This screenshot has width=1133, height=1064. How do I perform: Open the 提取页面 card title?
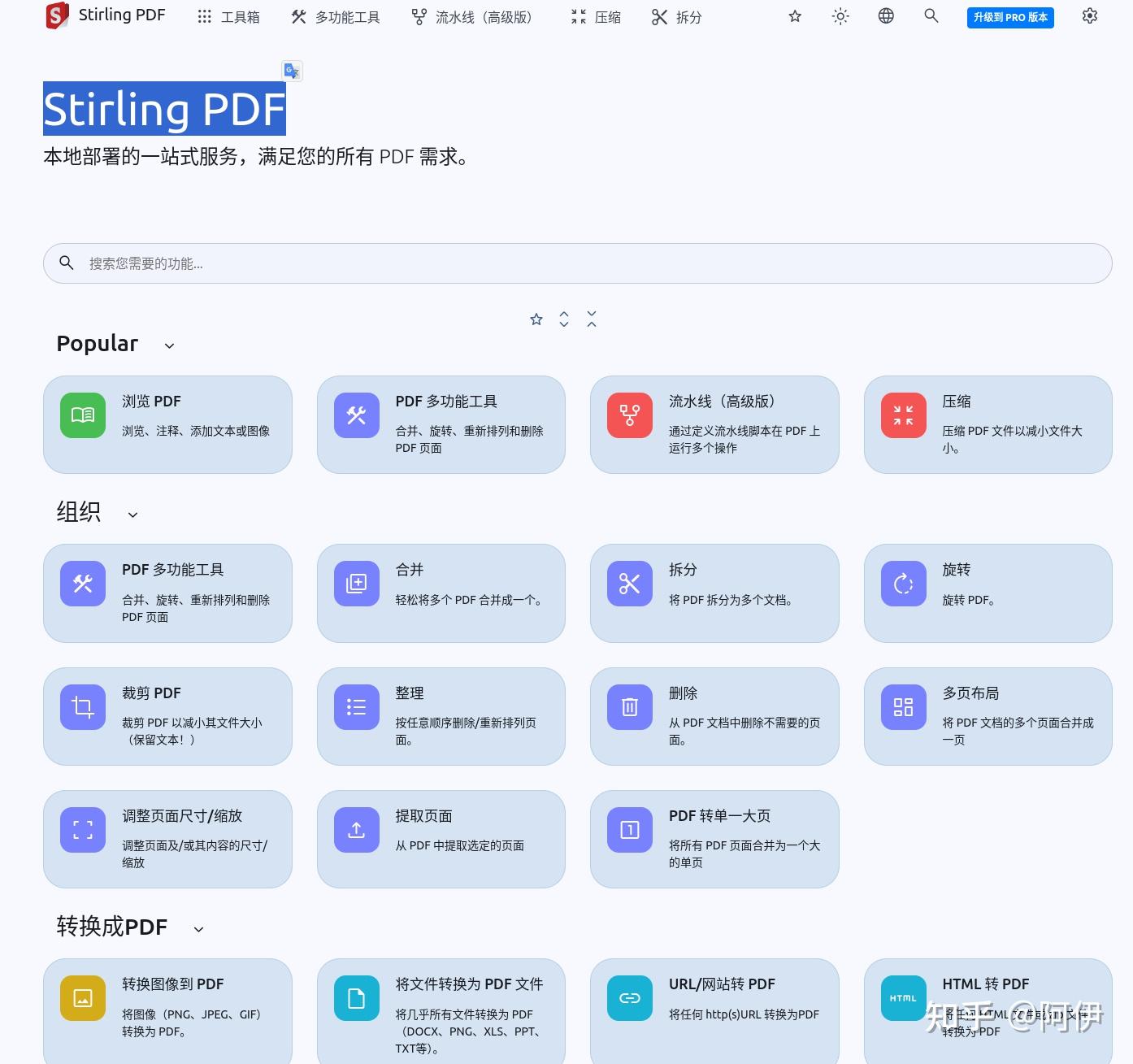[x=423, y=816]
